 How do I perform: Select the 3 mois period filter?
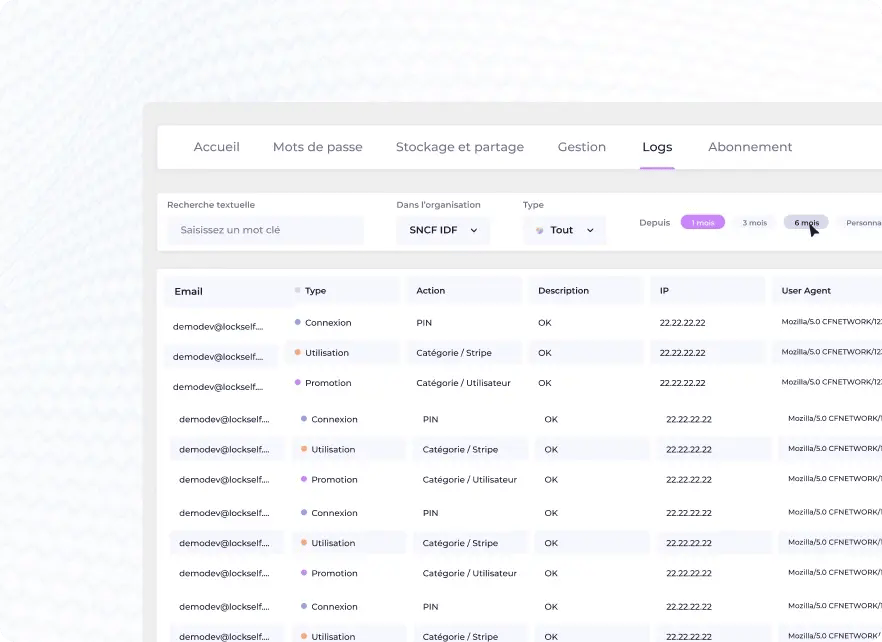click(x=754, y=222)
